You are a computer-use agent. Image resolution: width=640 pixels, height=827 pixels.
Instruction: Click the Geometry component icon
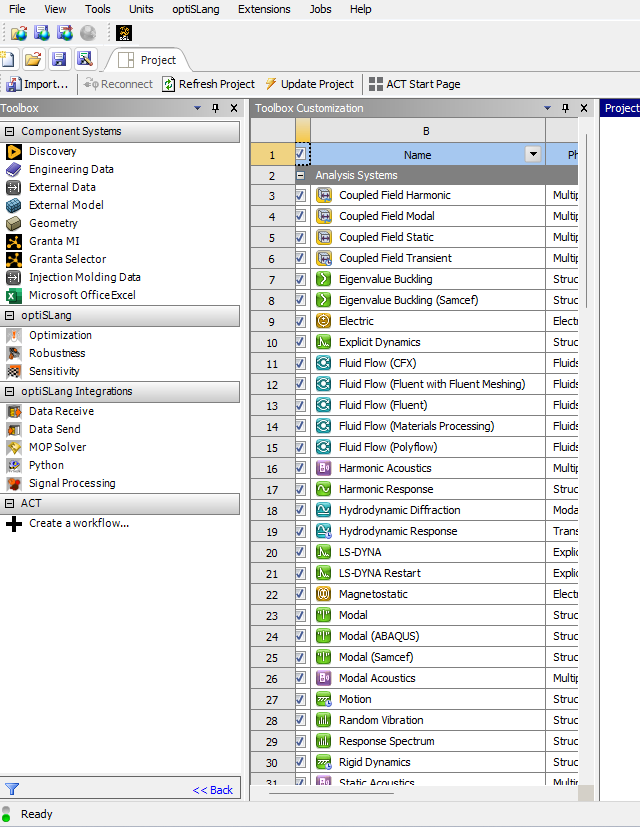tap(14, 223)
